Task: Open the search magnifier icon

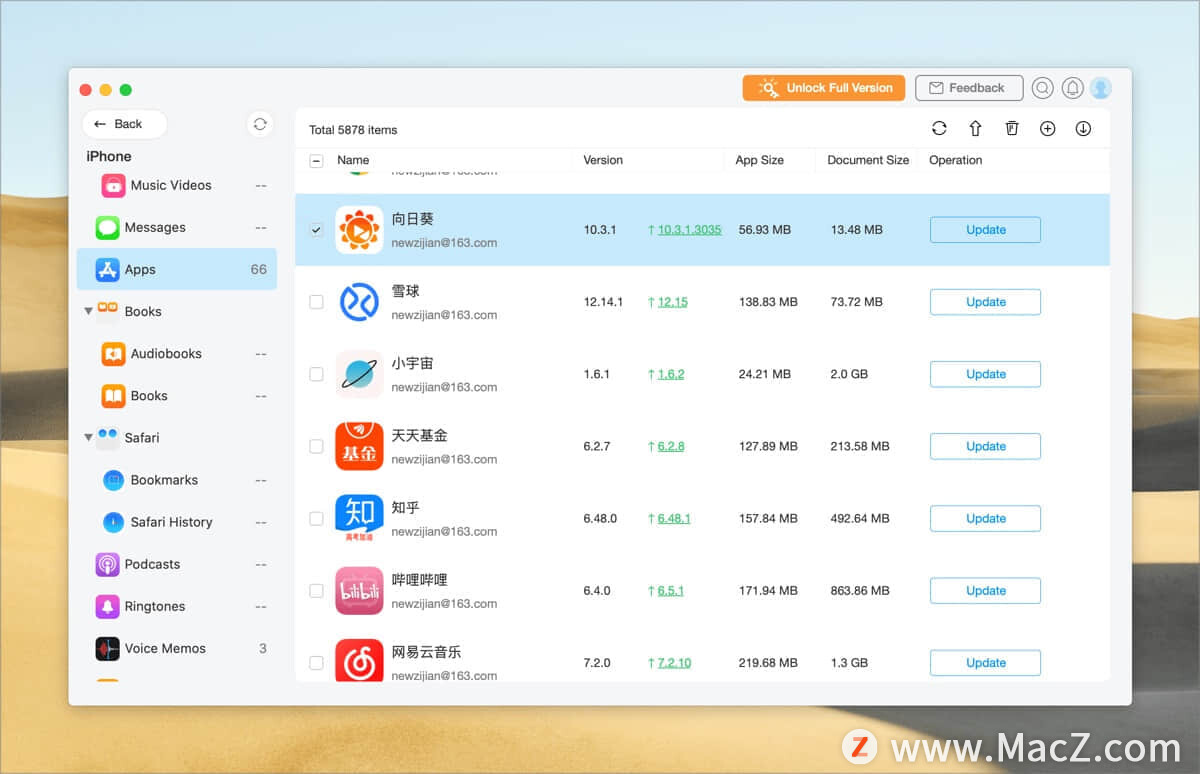Action: click(x=1043, y=88)
